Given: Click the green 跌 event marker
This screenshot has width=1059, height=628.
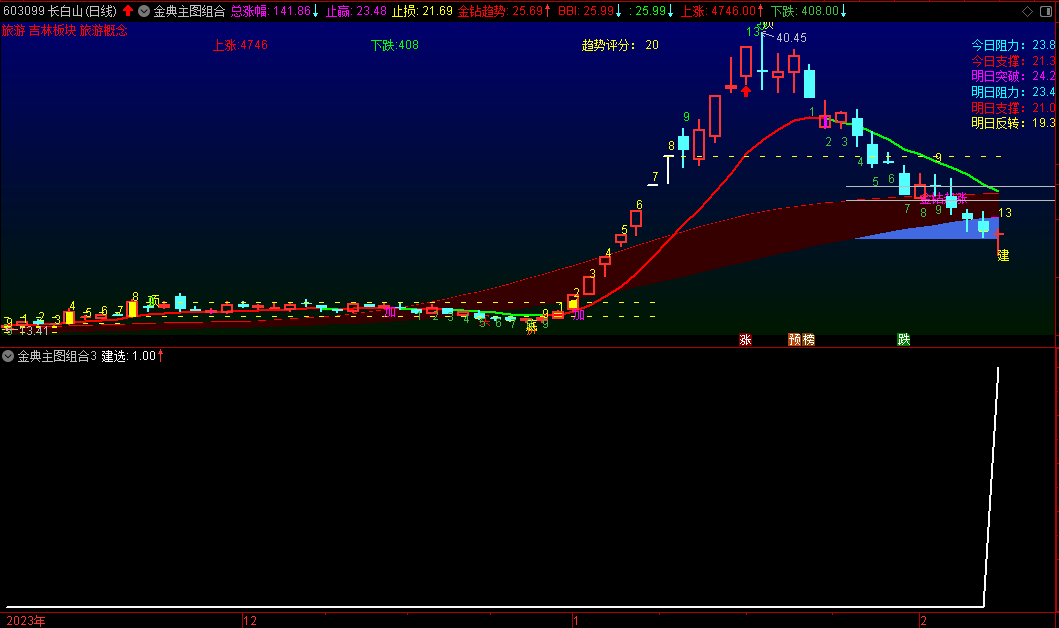Looking at the screenshot, I should tap(904, 340).
